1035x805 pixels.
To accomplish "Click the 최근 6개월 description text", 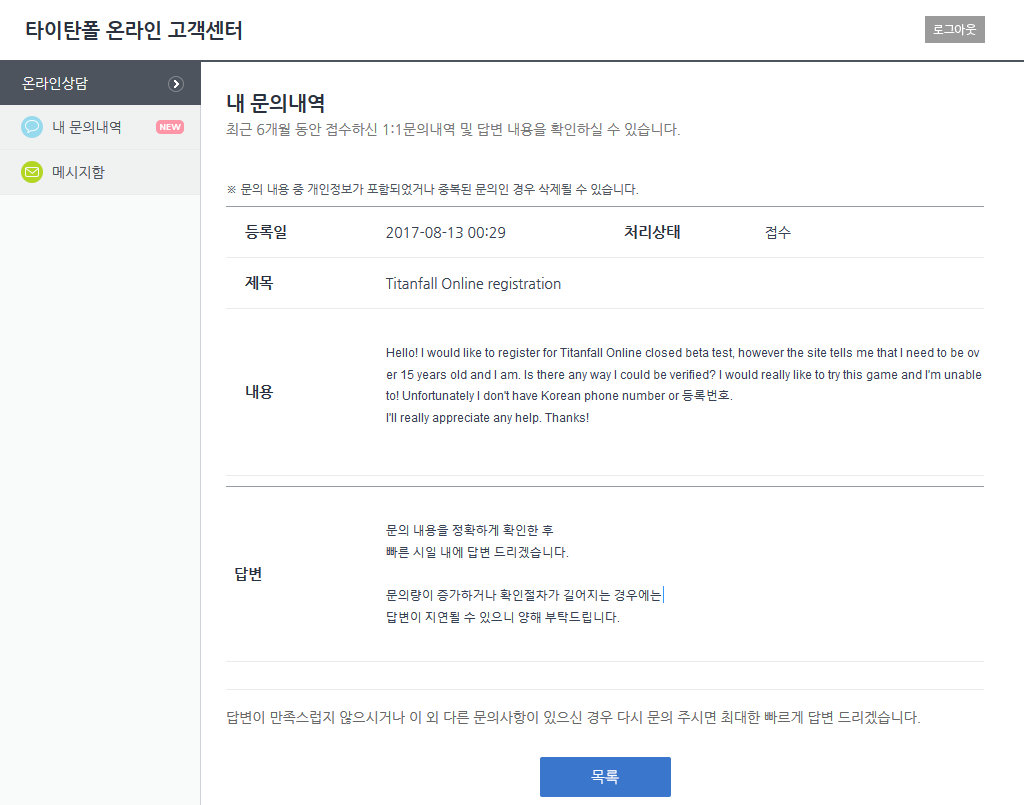I will 453,130.
